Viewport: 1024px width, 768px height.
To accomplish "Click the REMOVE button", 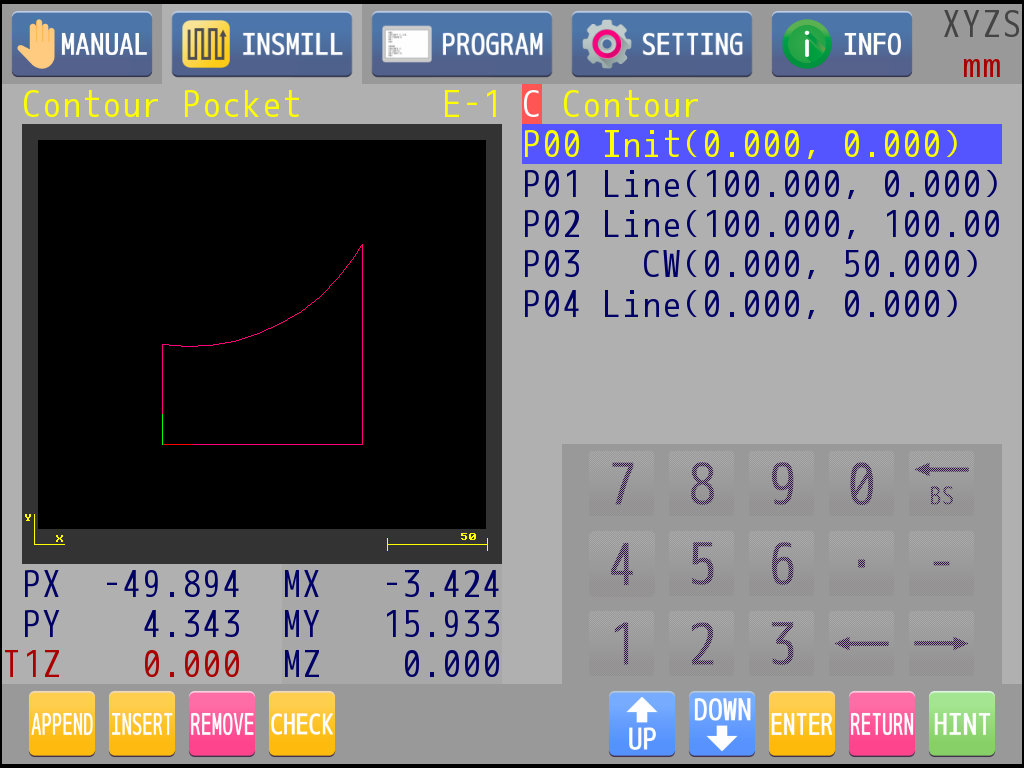I will [222, 723].
